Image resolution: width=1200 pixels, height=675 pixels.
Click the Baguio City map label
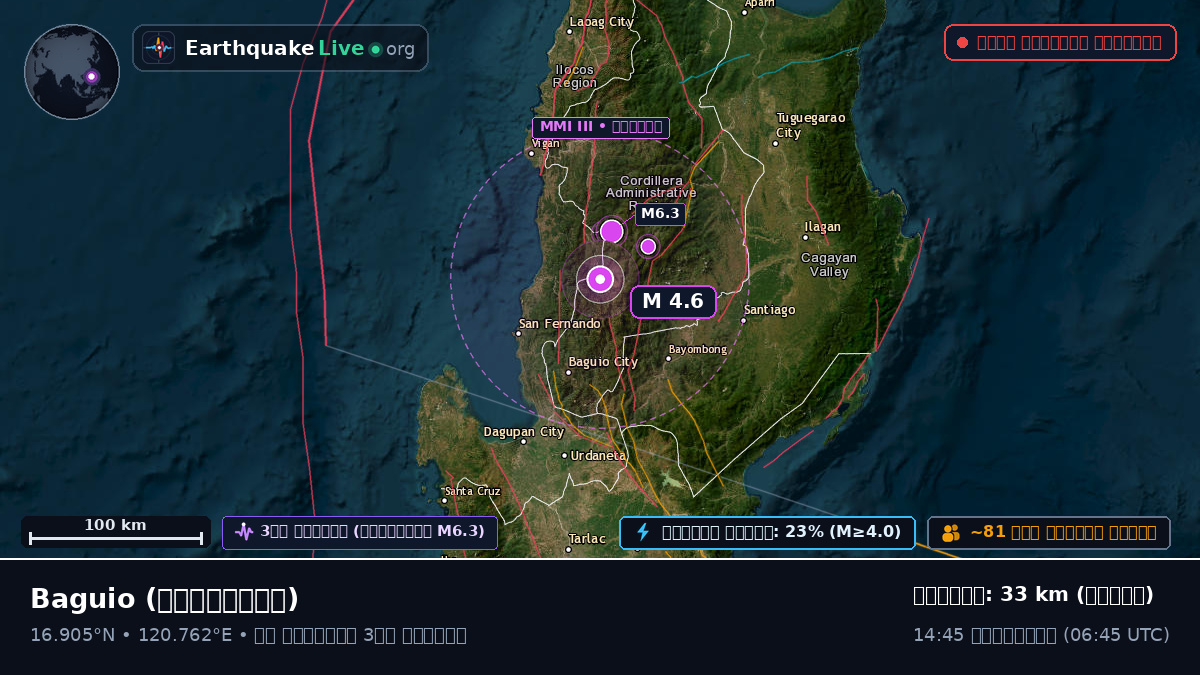pyautogui.click(x=603, y=363)
